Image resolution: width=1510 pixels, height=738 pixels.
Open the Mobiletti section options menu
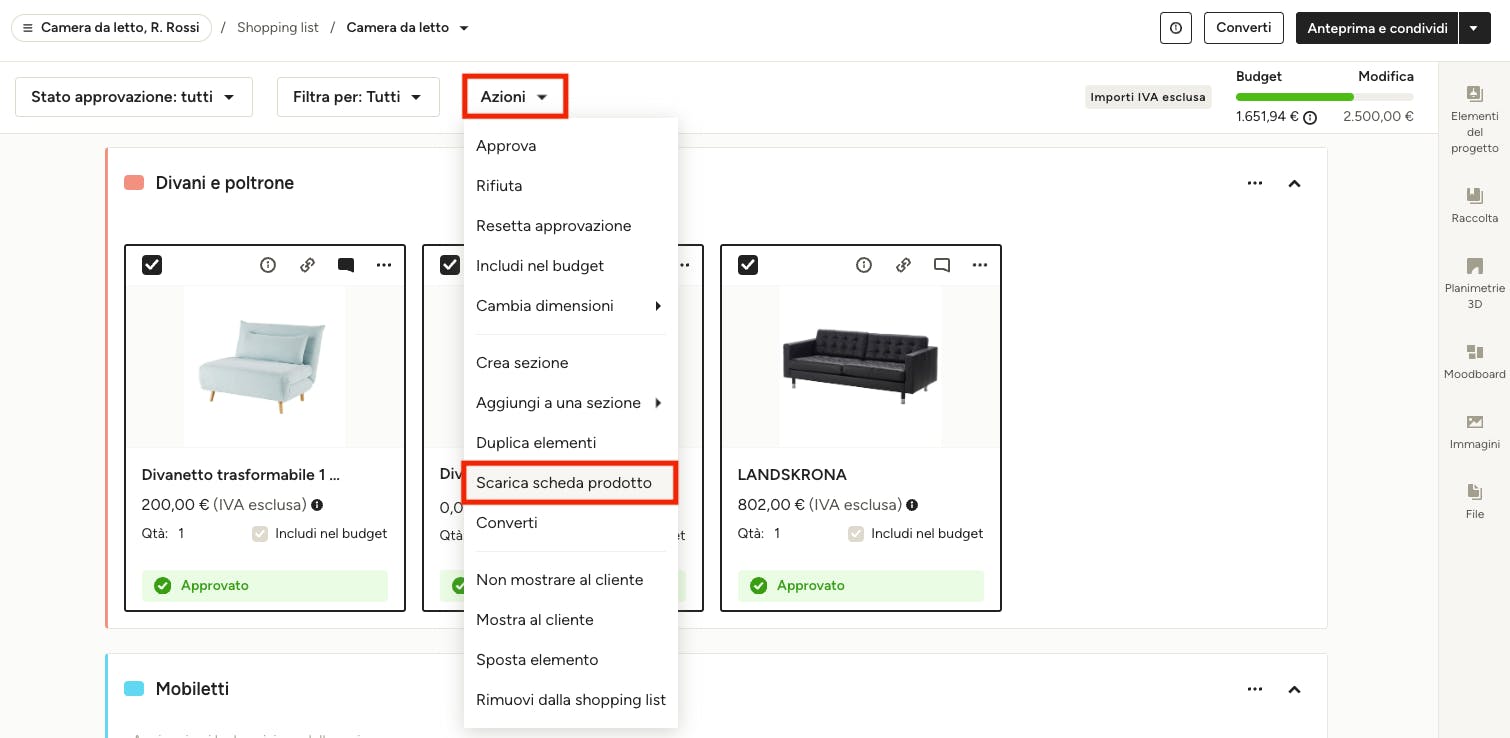(1255, 689)
